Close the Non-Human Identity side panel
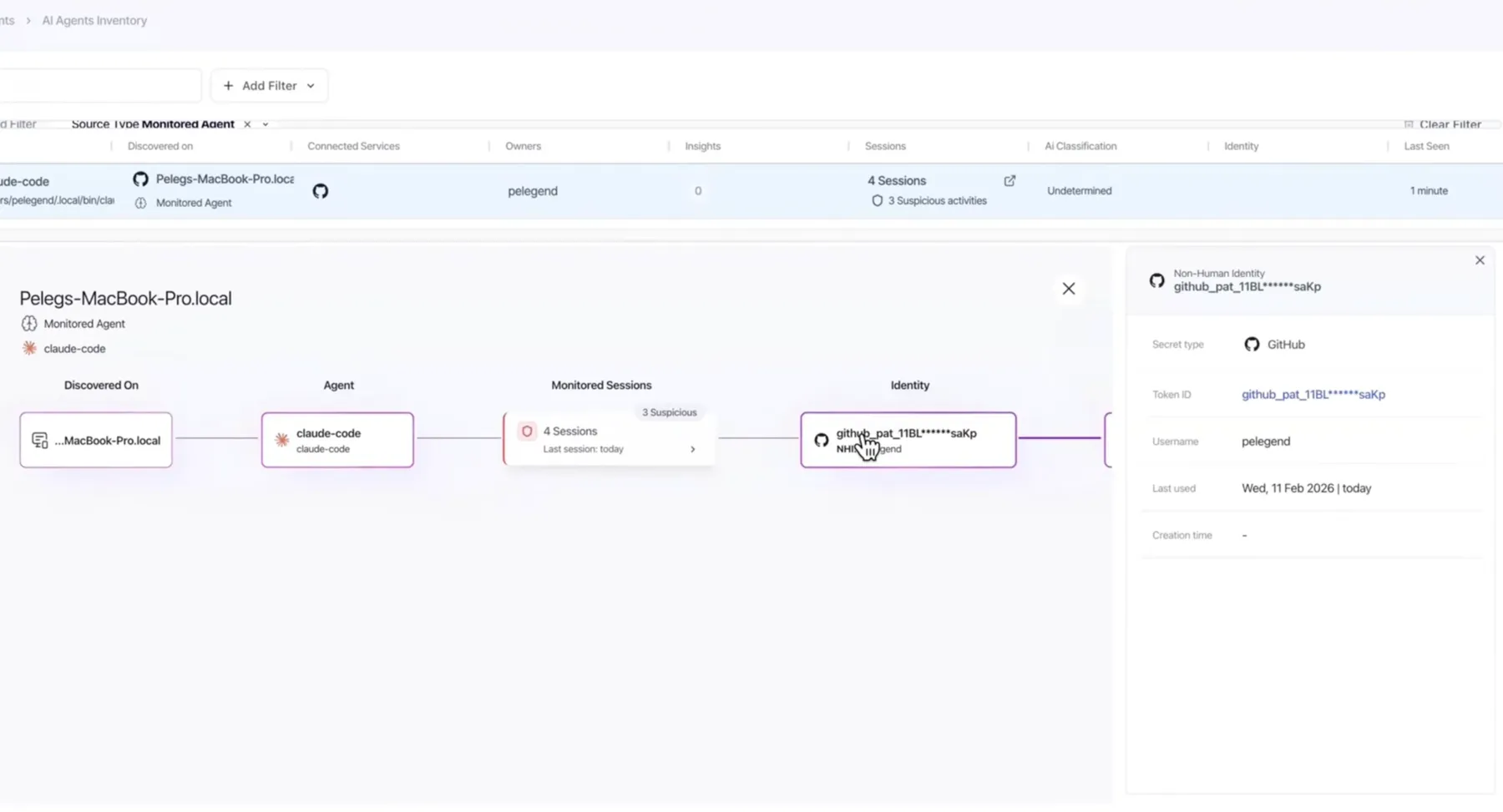Viewport: 1503px width, 812px height. click(1480, 260)
